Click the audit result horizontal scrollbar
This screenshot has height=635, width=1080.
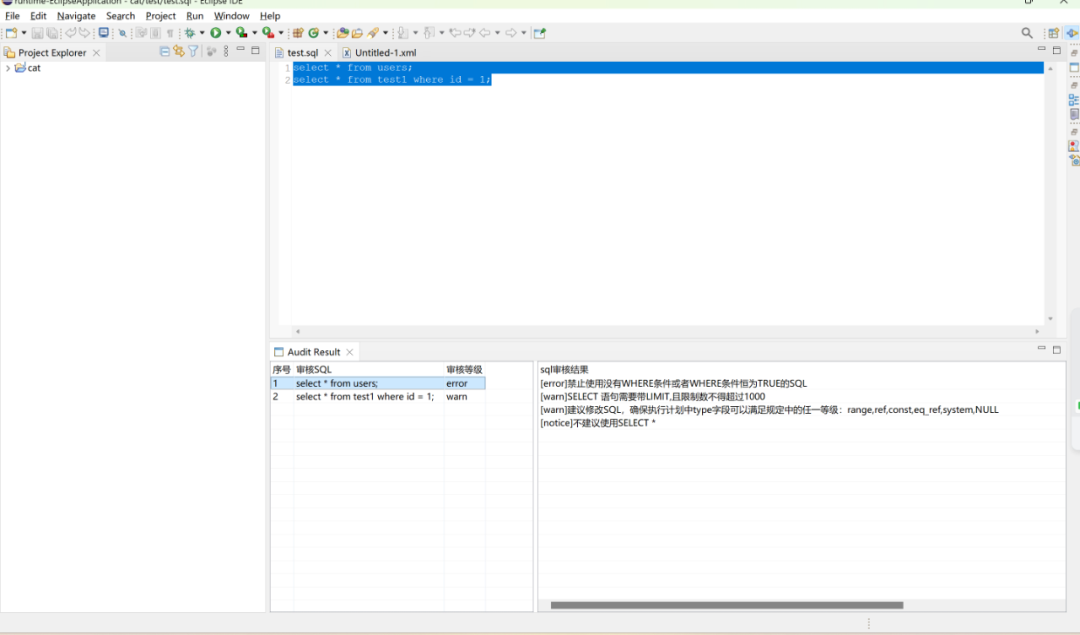(x=726, y=605)
